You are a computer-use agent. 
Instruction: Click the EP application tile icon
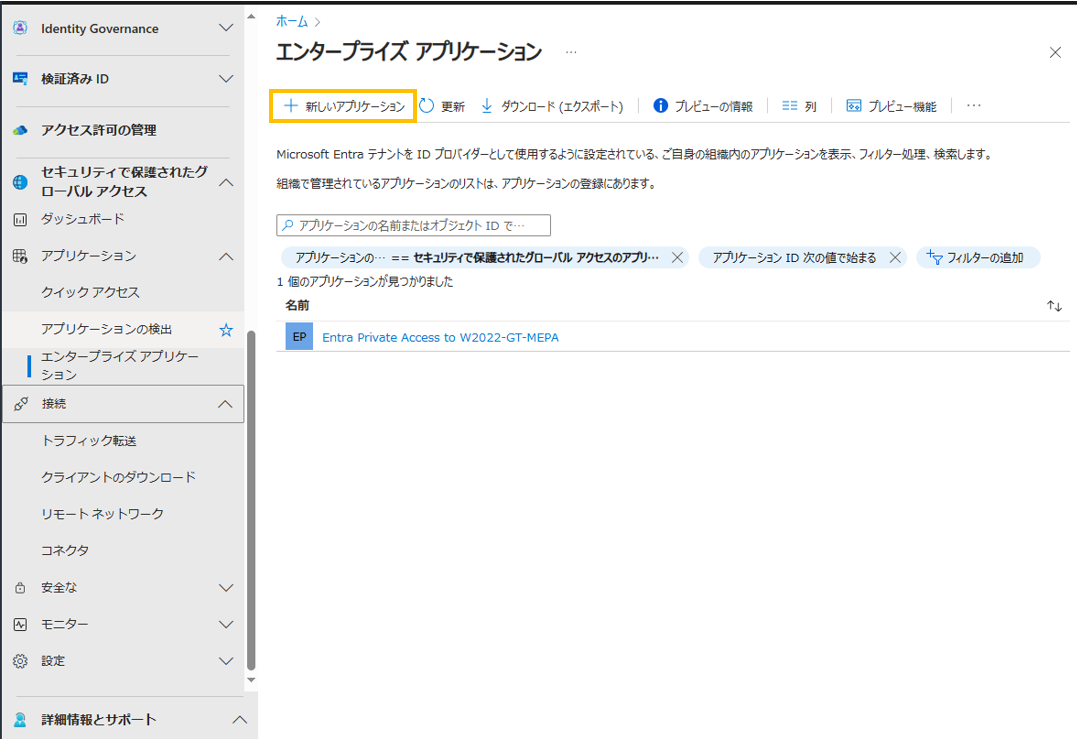point(299,337)
